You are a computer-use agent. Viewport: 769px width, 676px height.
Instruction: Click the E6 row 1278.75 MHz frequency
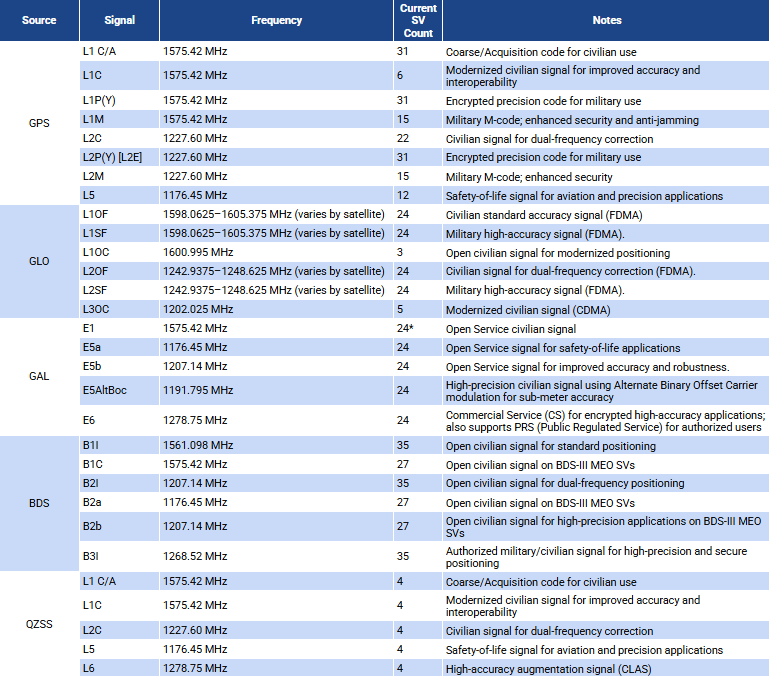tap(276, 420)
